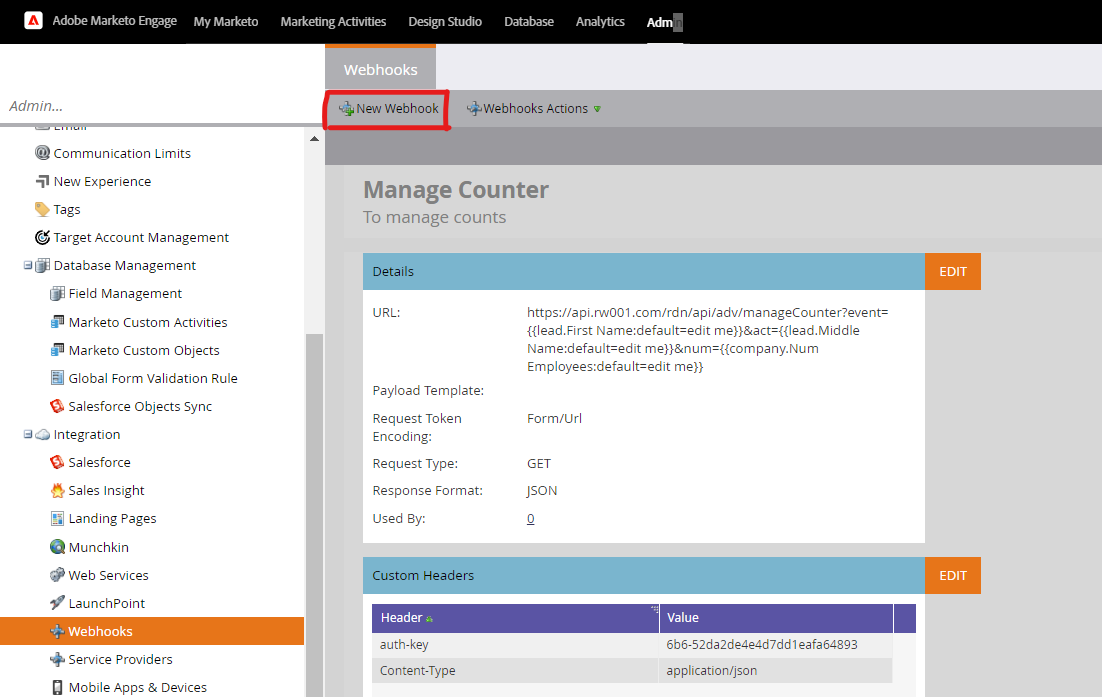Open Web Services tree item
The image size is (1102, 697).
[x=108, y=575]
